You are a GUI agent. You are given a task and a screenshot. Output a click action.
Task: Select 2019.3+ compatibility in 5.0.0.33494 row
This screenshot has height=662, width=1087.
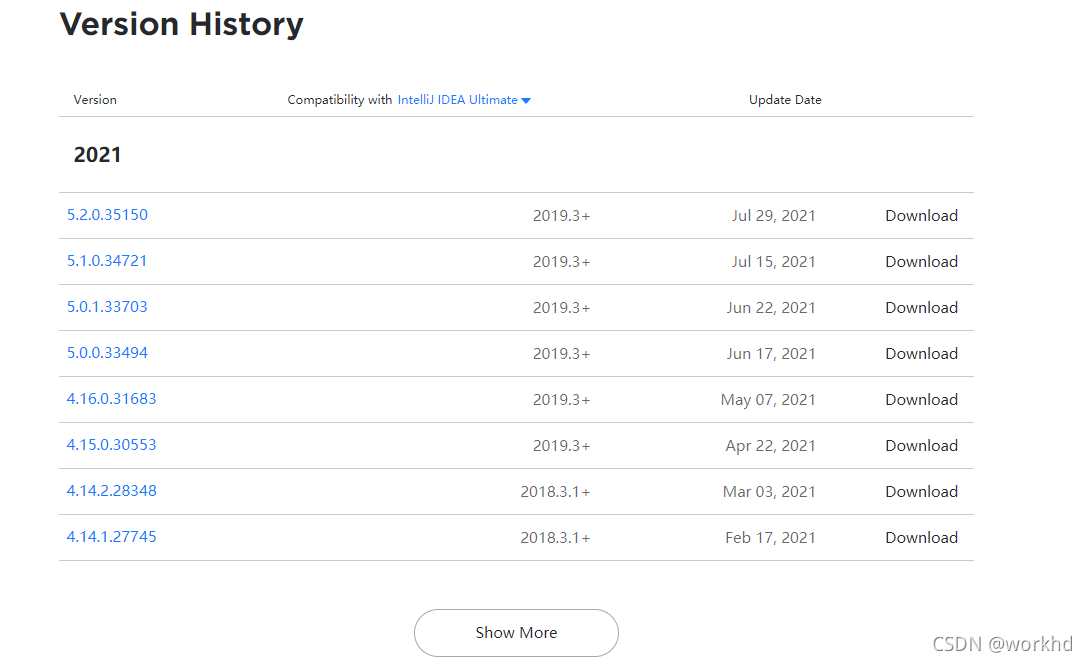pyautogui.click(x=562, y=354)
